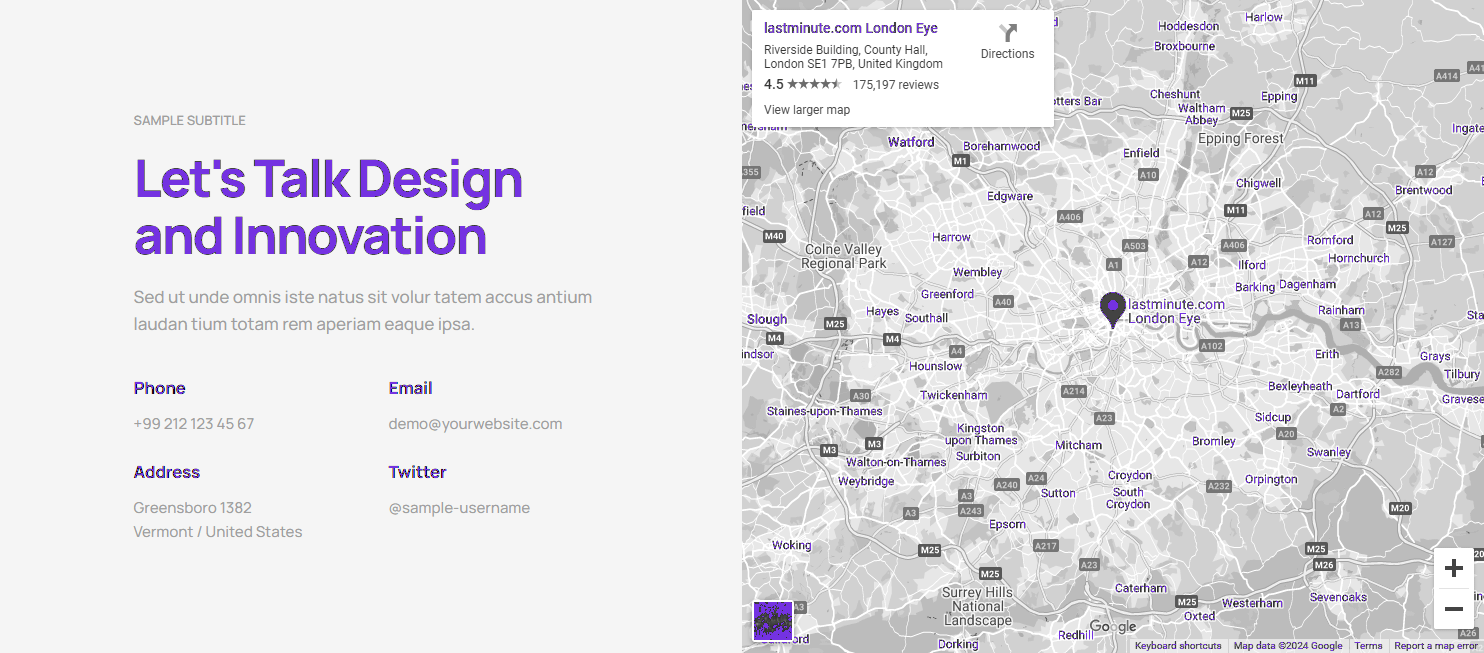Viewport: 1484px width, 653px height.
Task: Click the Croydon label on the map
Action: [x=1130, y=475]
